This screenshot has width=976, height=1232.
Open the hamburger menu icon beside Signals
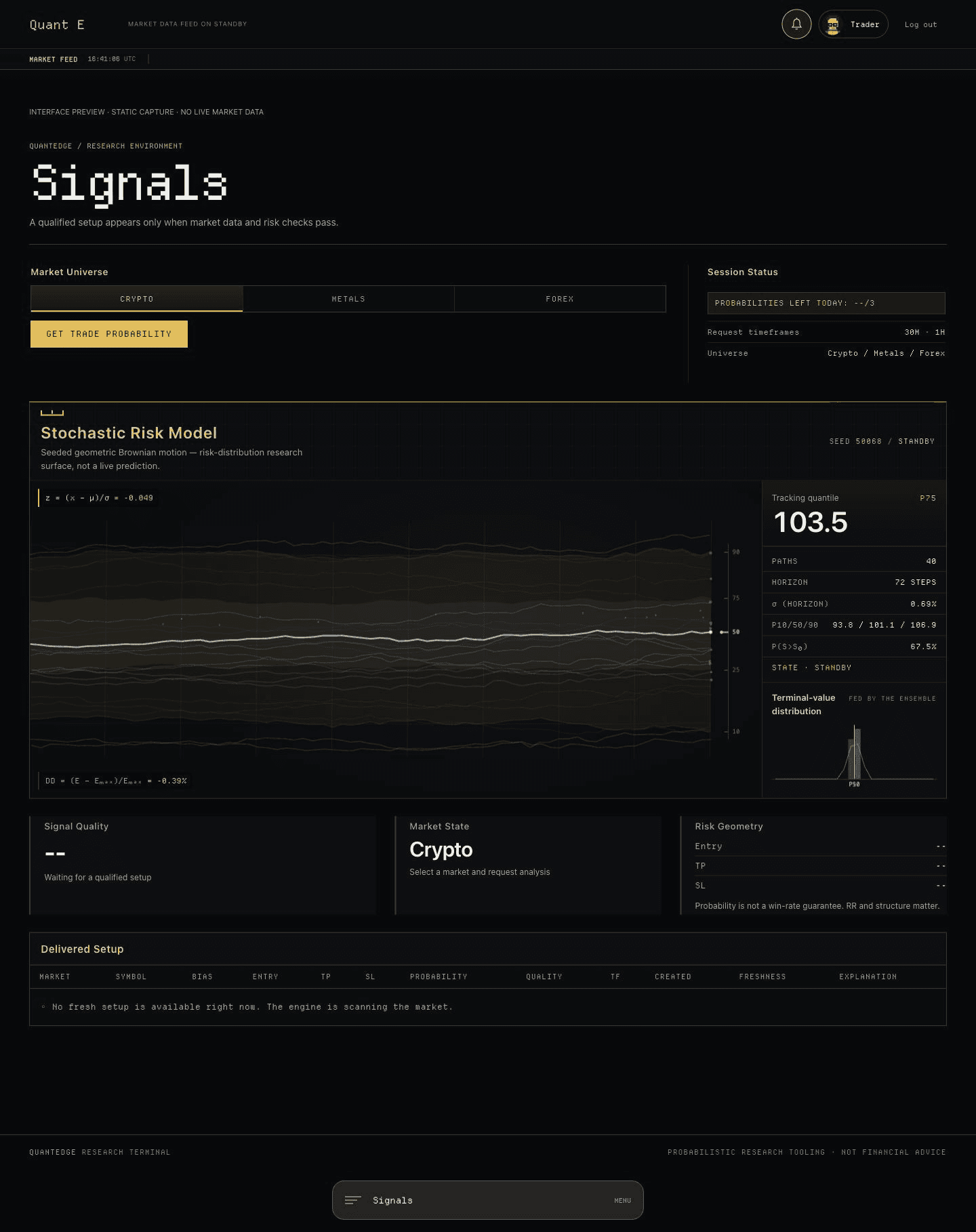click(352, 1200)
